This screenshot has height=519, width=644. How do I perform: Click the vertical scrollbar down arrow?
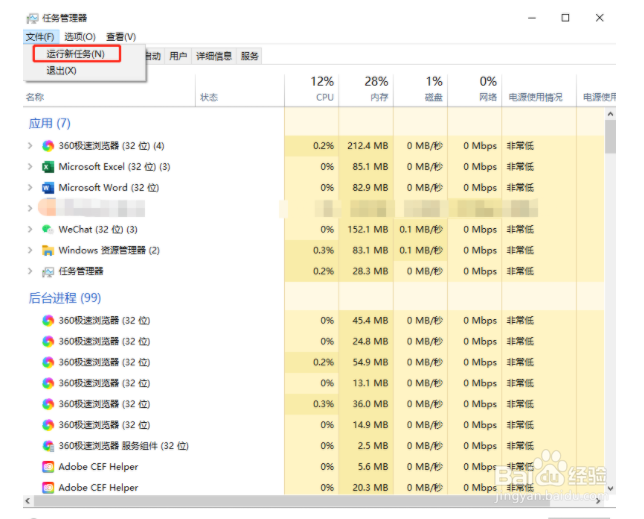(x=610, y=489)
